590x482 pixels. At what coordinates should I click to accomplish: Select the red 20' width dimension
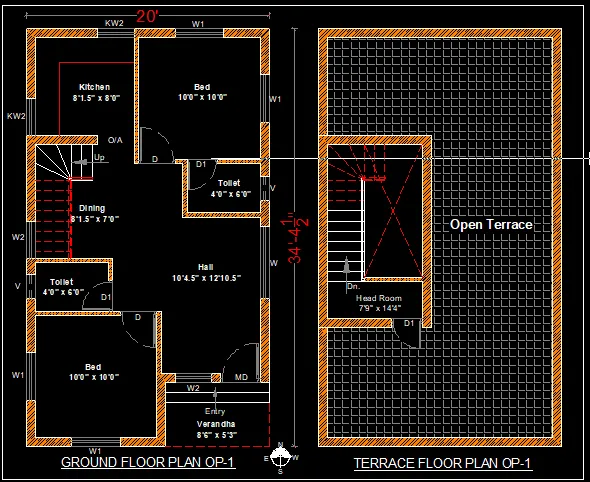[147, 16]
